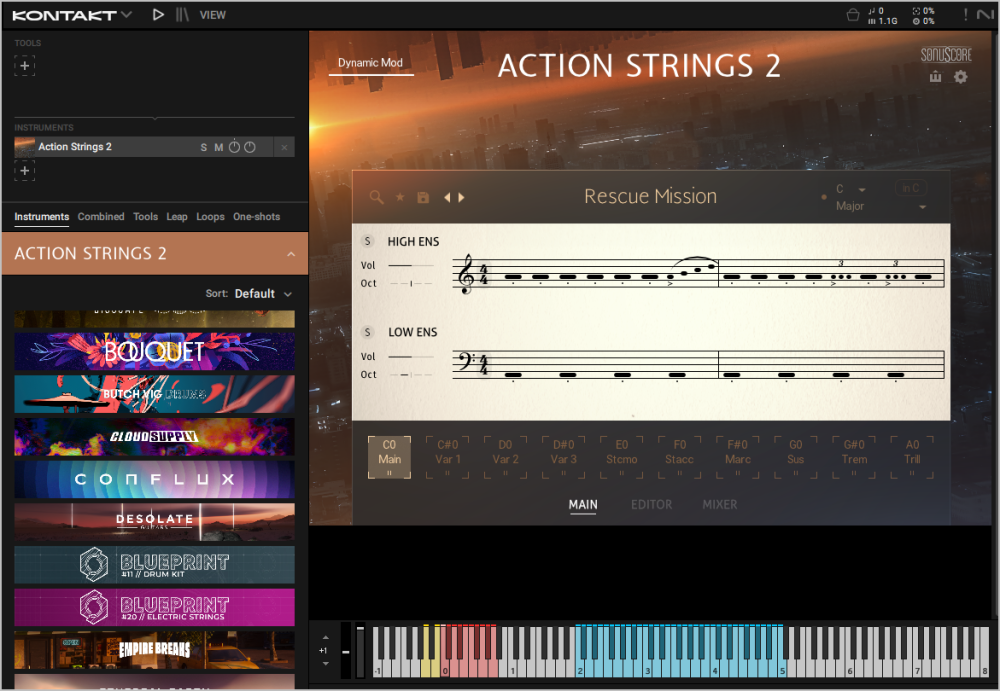Click the play button in the Kontakt header

pyautogui.click(x=158, y=15)
